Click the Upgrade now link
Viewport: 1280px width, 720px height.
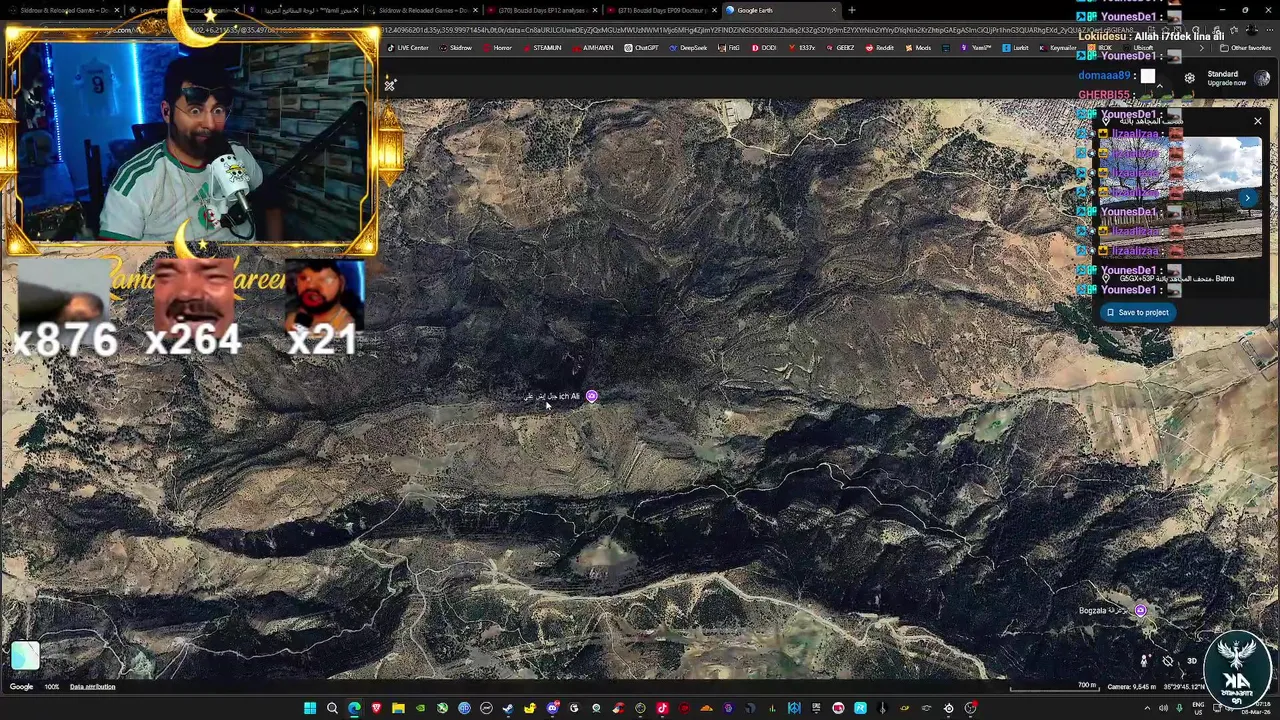point(1226,83)
